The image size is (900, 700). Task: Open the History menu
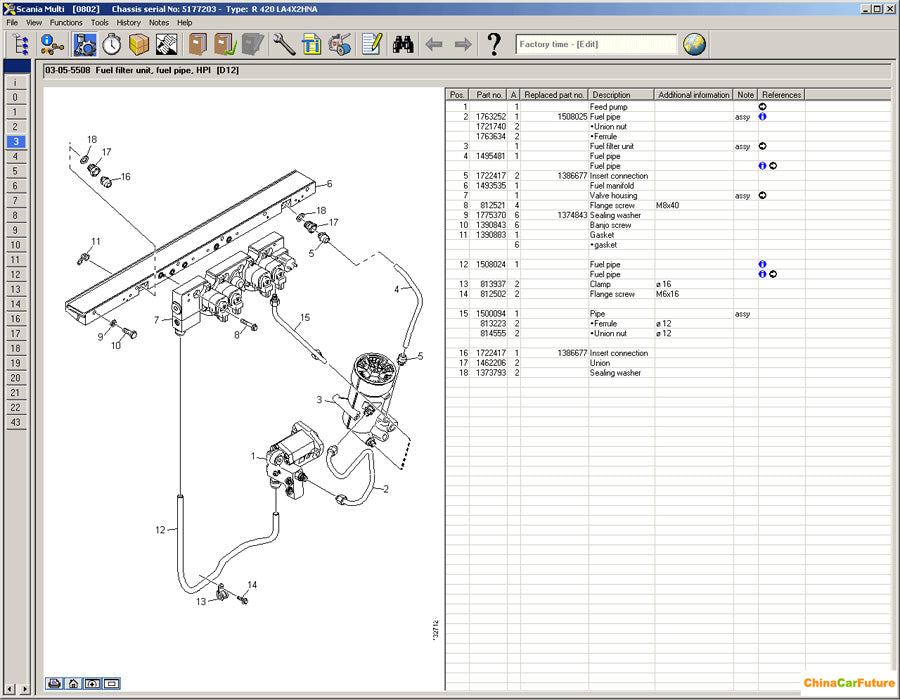128,22
